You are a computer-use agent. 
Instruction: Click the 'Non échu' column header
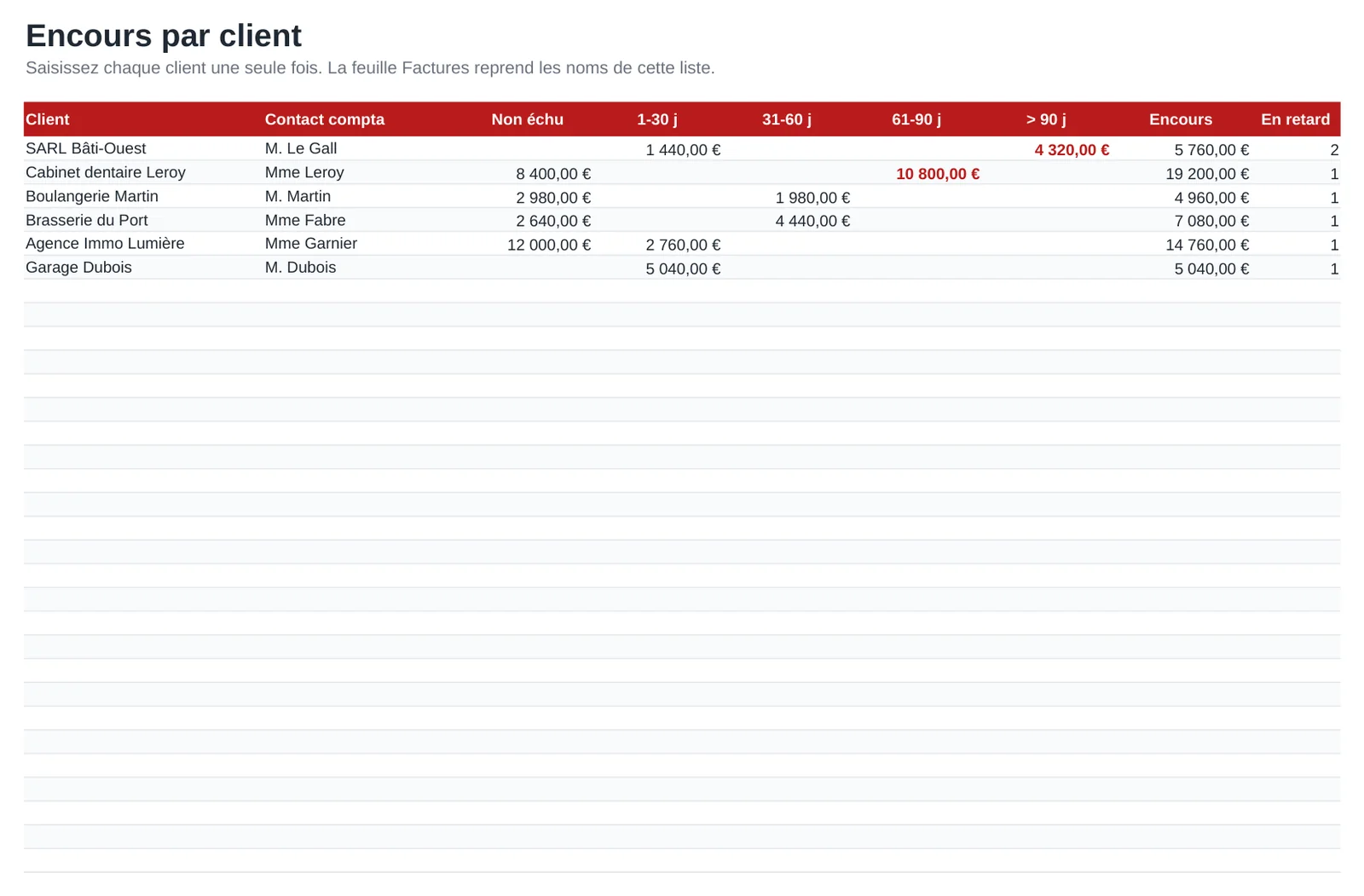[x=527, y=119]
